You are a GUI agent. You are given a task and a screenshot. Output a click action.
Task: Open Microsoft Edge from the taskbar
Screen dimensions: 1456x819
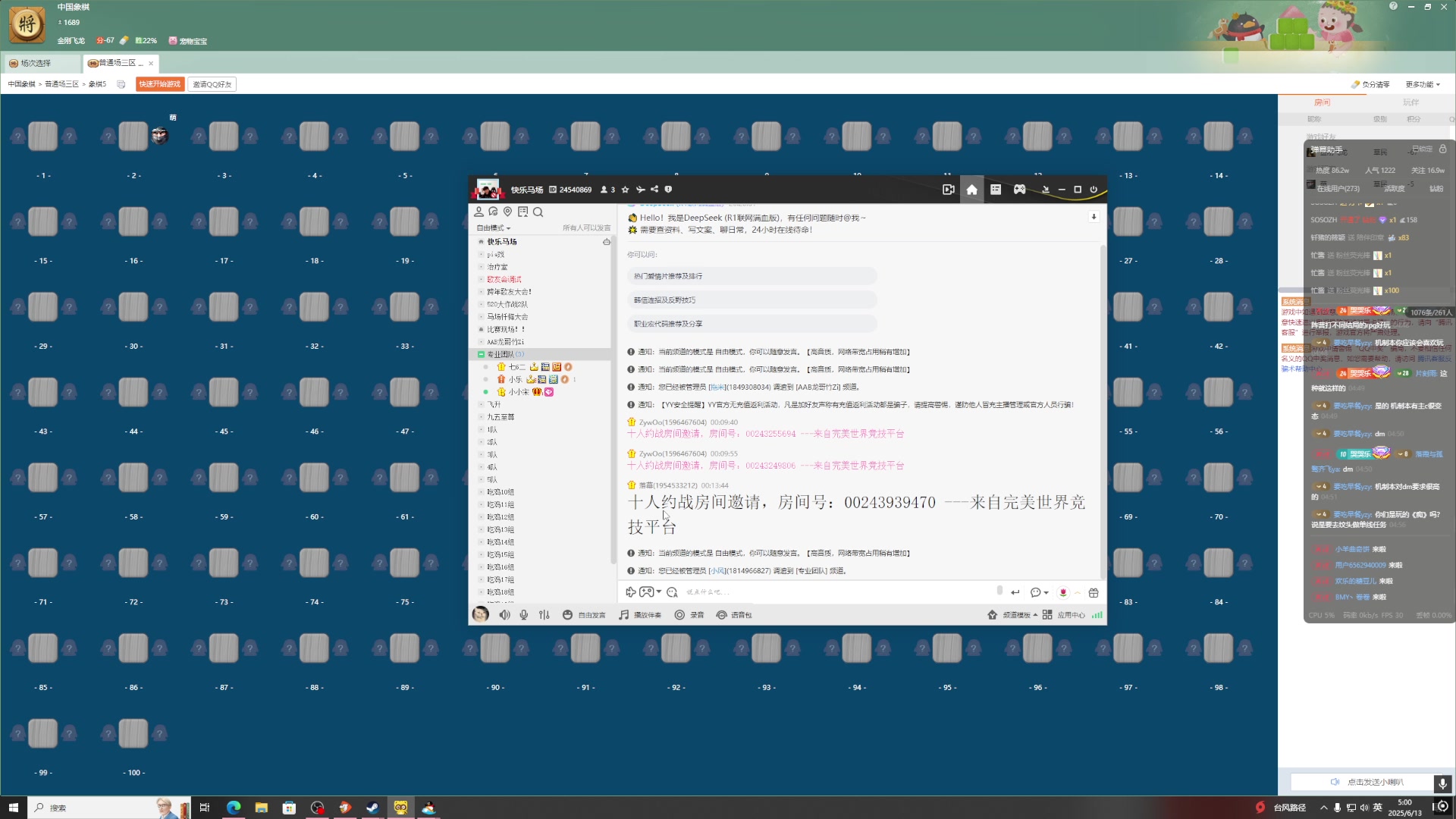(x=234, y=808)
